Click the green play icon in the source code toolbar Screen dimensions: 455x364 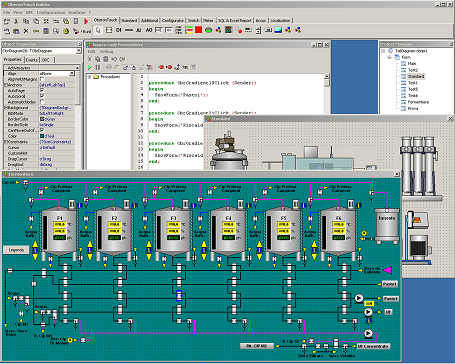89,67
